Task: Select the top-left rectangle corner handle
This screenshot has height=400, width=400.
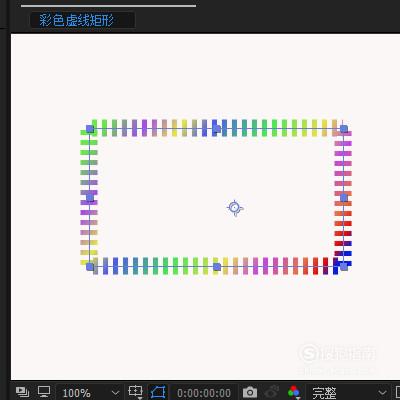Action: click(x=90, y=129)
